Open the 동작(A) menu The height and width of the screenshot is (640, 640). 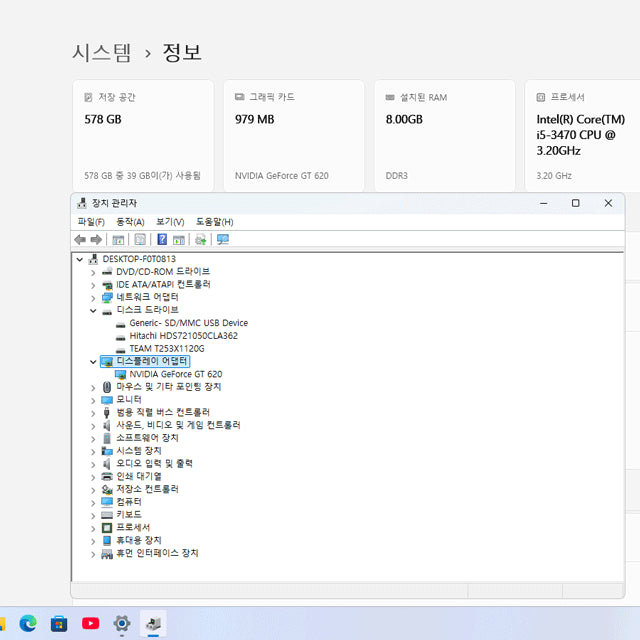[x=130, y=222]
